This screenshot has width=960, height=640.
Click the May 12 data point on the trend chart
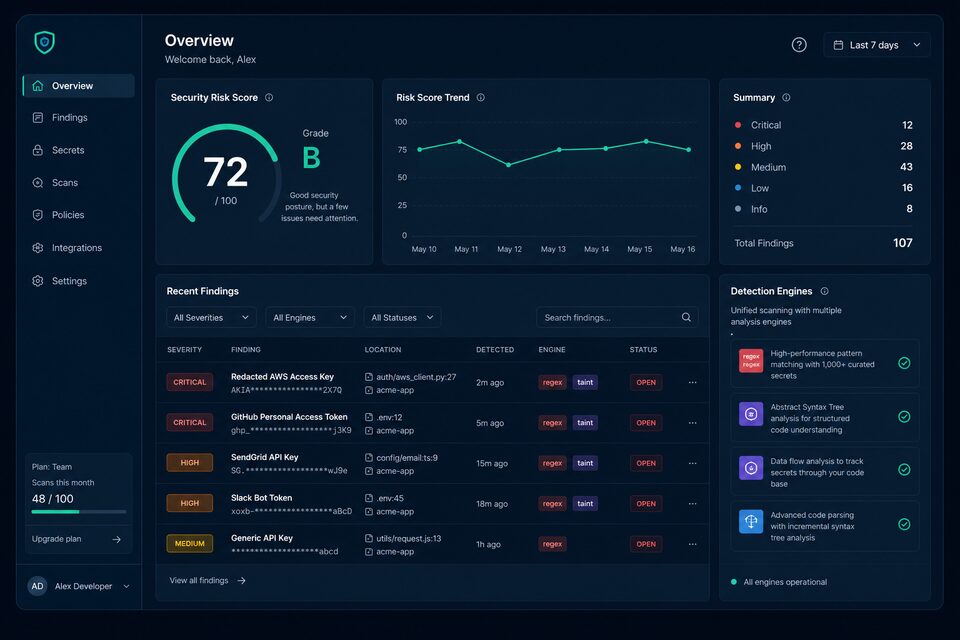[x=508, y=165]
